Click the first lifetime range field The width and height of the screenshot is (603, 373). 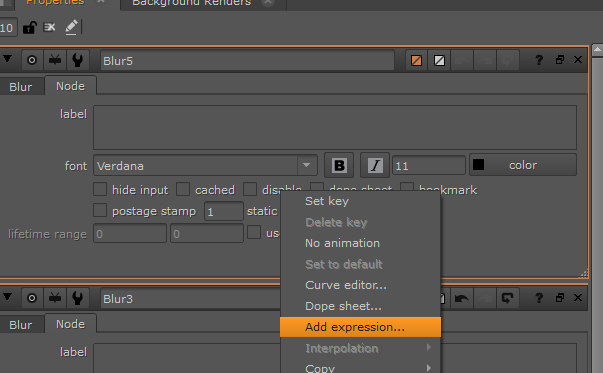click(x=130, y=233)
